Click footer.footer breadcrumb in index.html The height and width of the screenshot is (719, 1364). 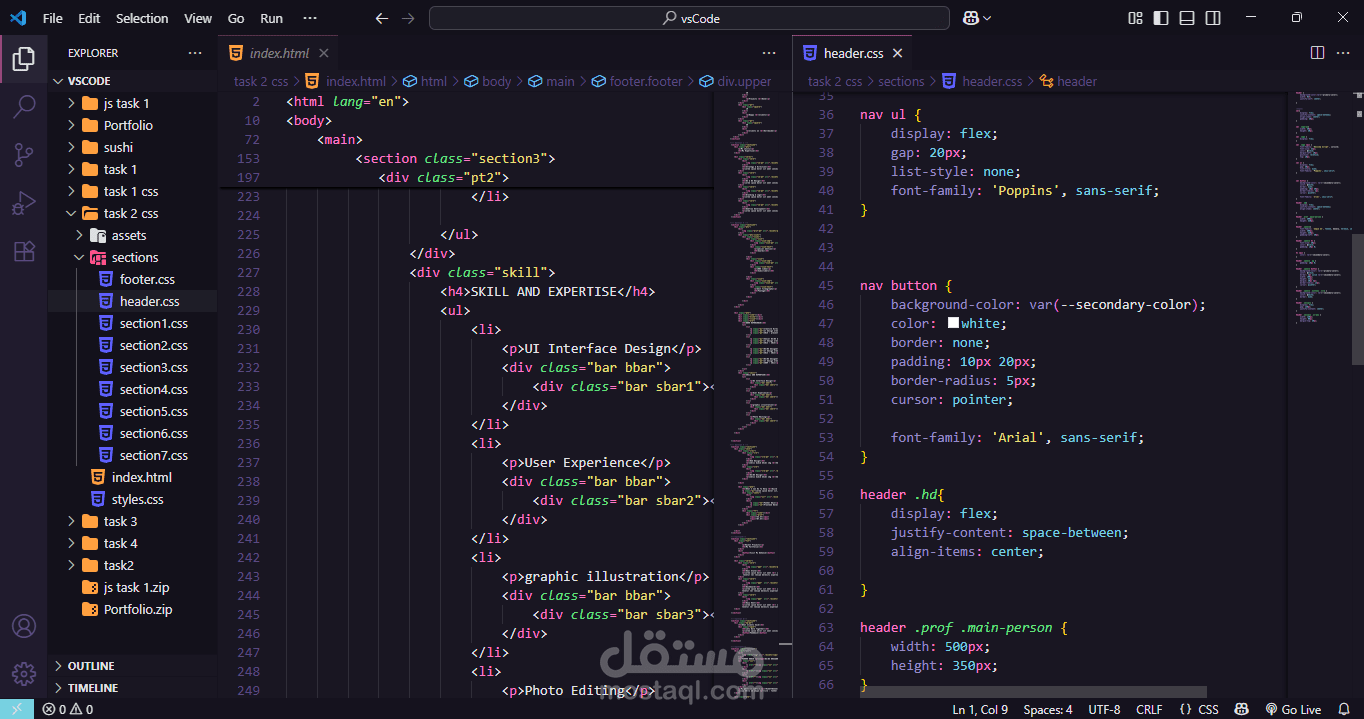(646, 82)
